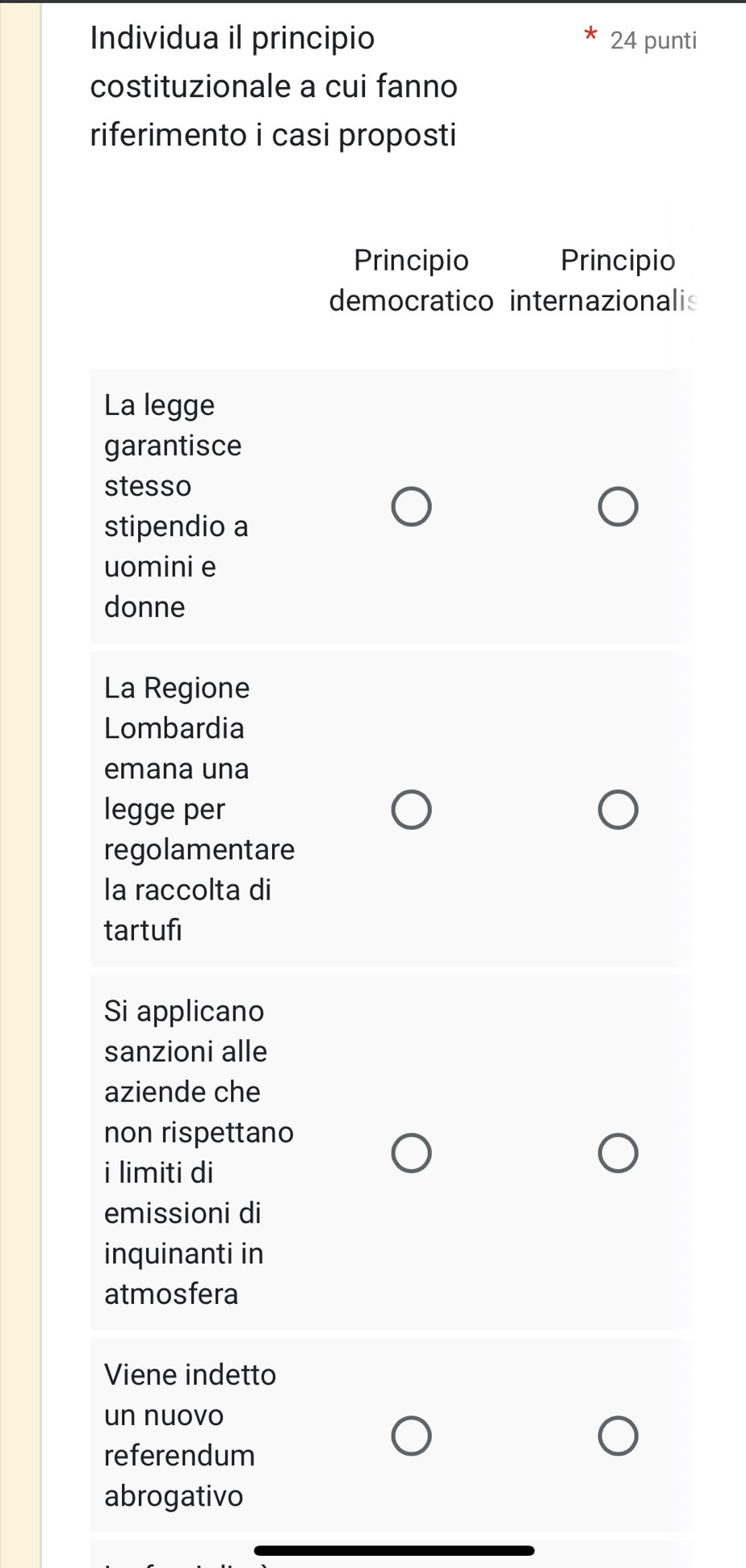Click the question title 'Individua il principio costituzionale'

tap(274, 86)
